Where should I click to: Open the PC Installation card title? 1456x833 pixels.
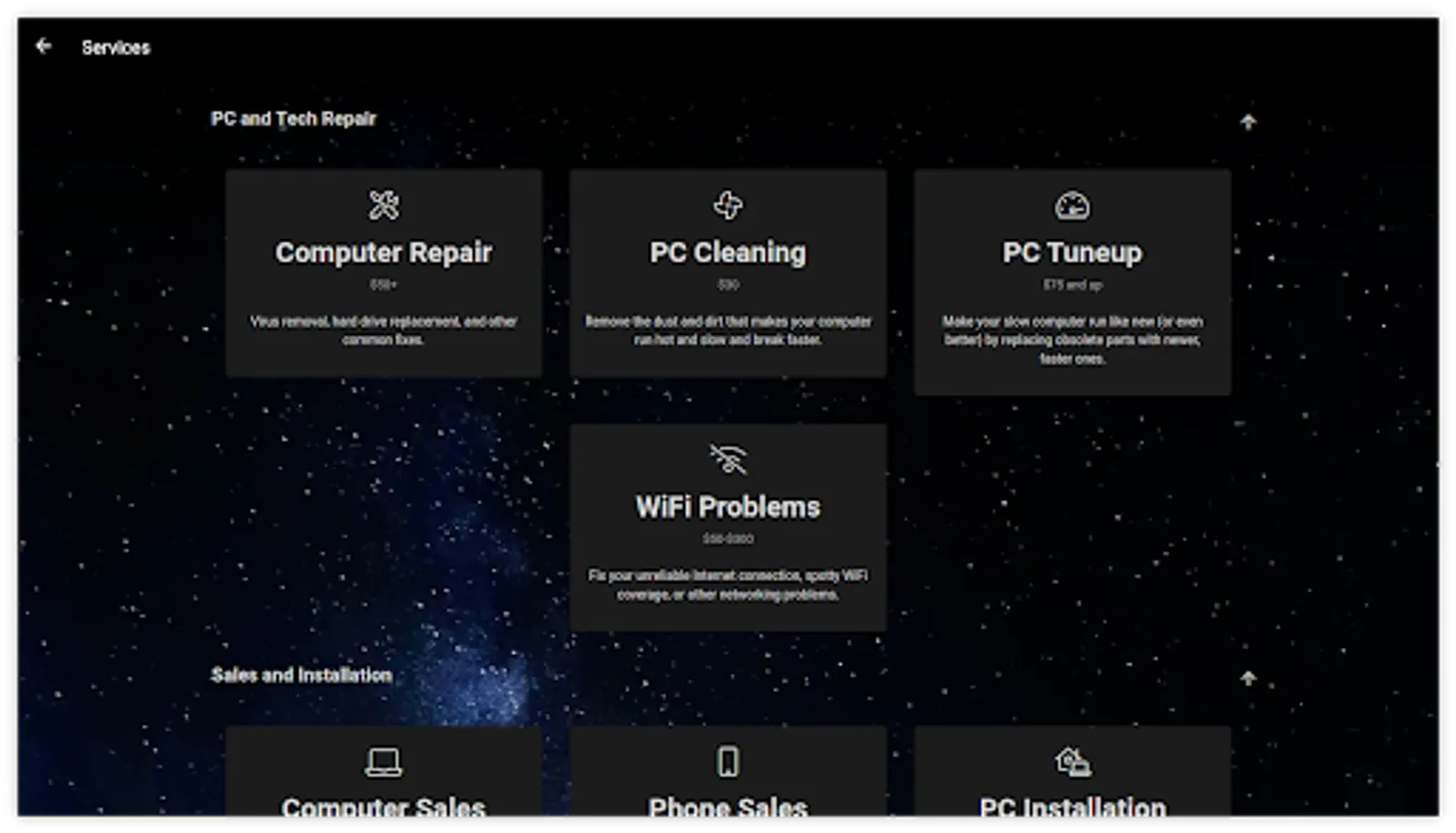1072,806
